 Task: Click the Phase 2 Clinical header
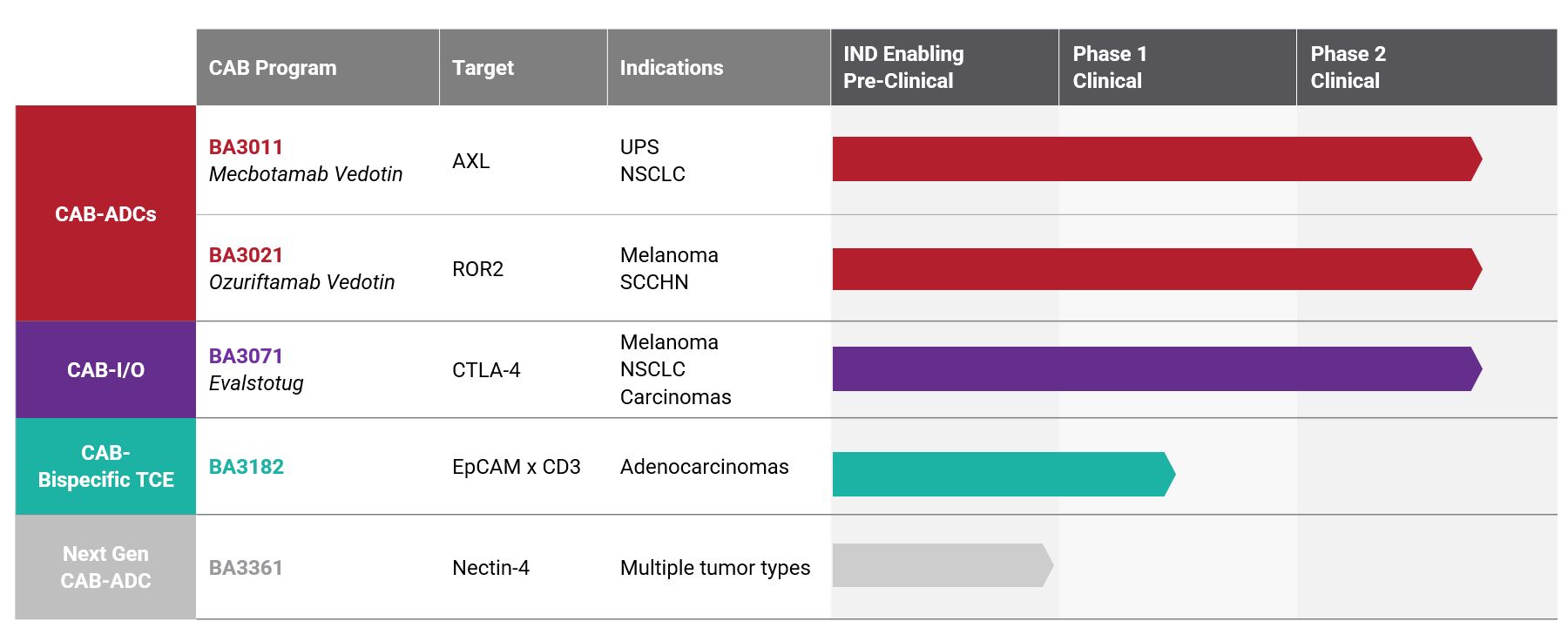coord(1348,67)
